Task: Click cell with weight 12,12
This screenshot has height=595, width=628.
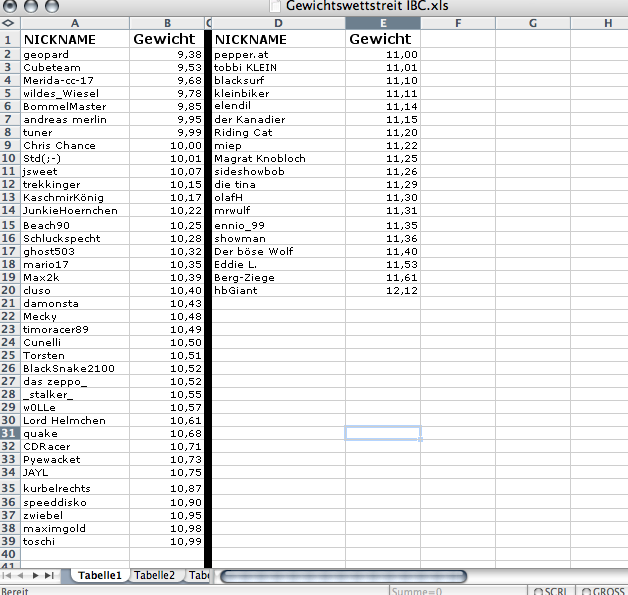Action: (383, 290)
